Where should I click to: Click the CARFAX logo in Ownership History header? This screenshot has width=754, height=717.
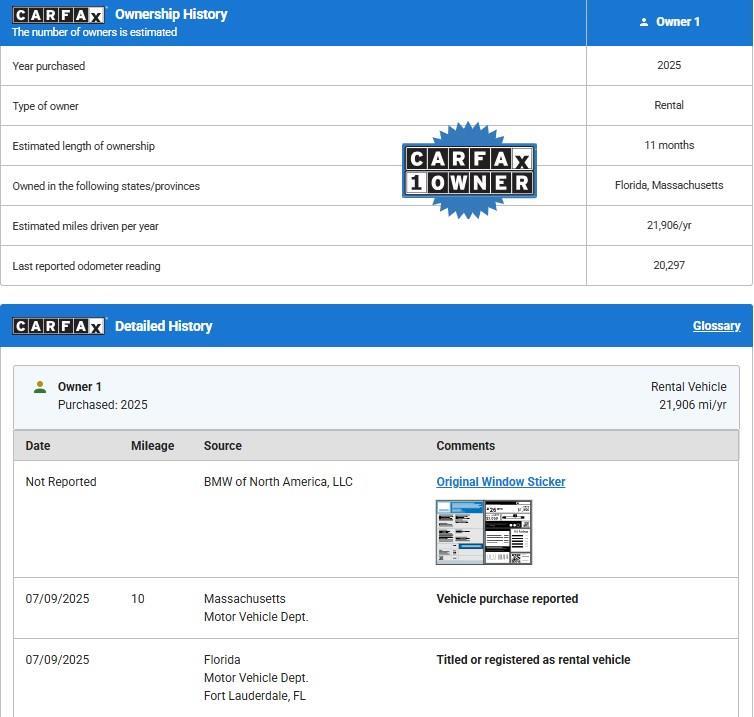58,15
